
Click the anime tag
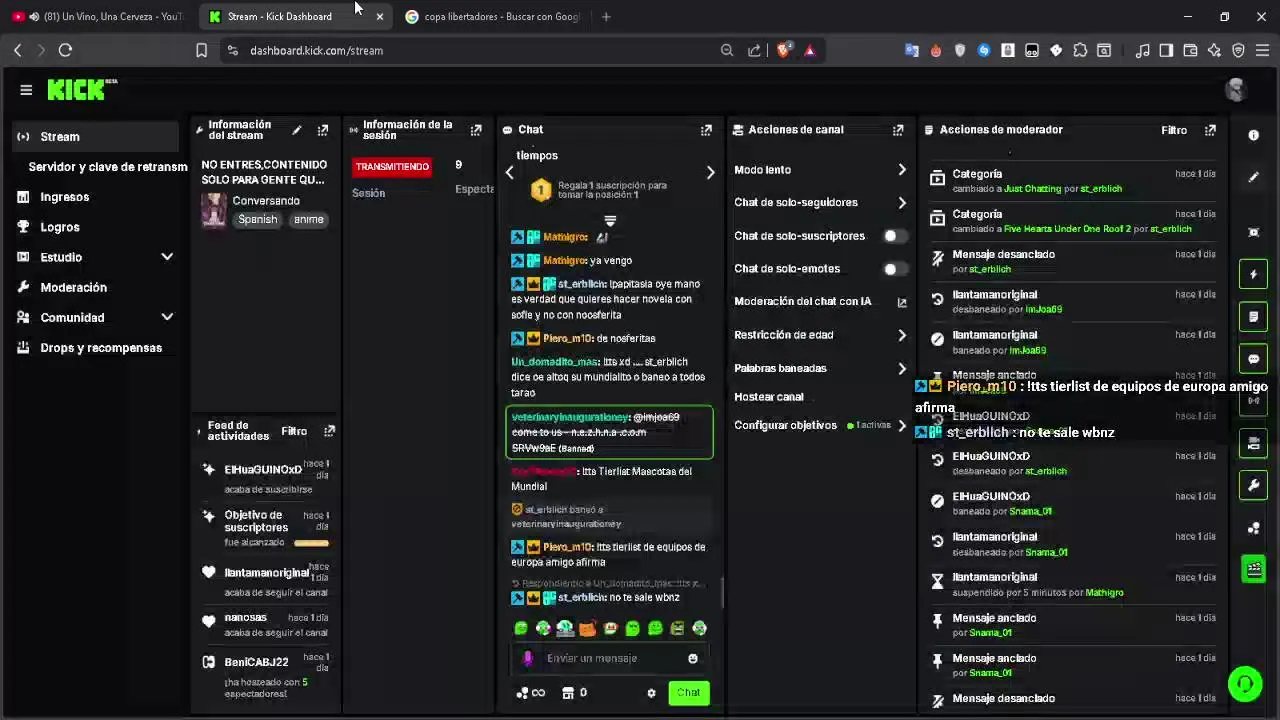click(x=309, y=220)
